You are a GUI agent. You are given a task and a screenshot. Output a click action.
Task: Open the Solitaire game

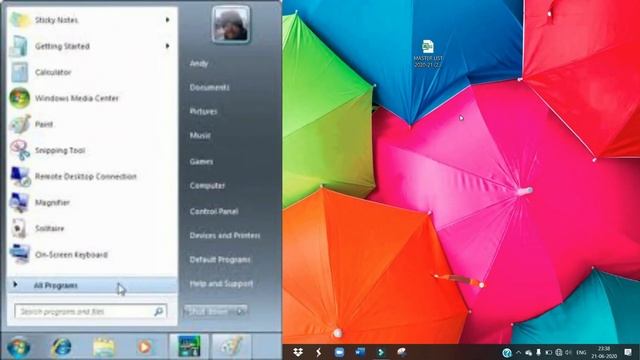point(92,229)
